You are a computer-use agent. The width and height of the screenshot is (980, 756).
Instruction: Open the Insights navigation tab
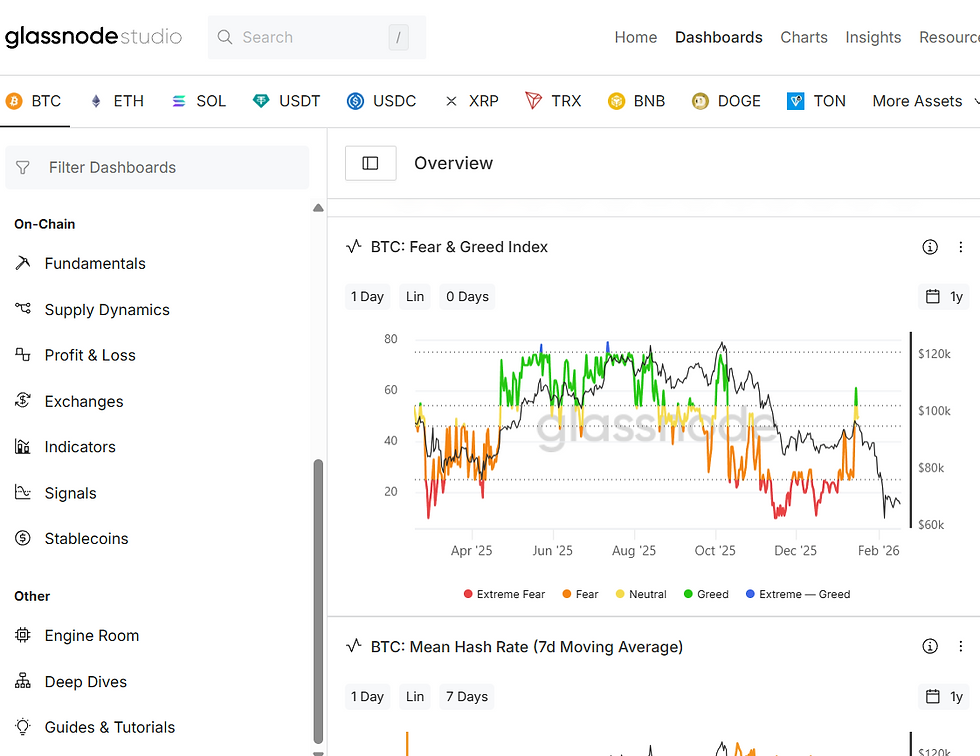tap(873, 37)
